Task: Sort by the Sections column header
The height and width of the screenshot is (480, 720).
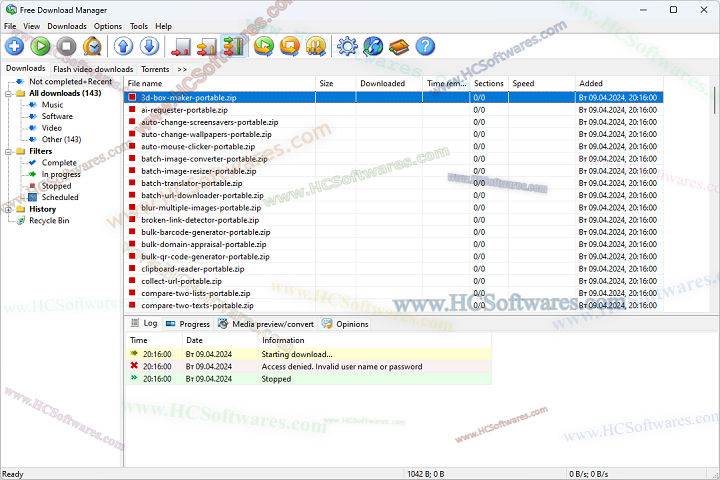Action: tap(490, 83)
